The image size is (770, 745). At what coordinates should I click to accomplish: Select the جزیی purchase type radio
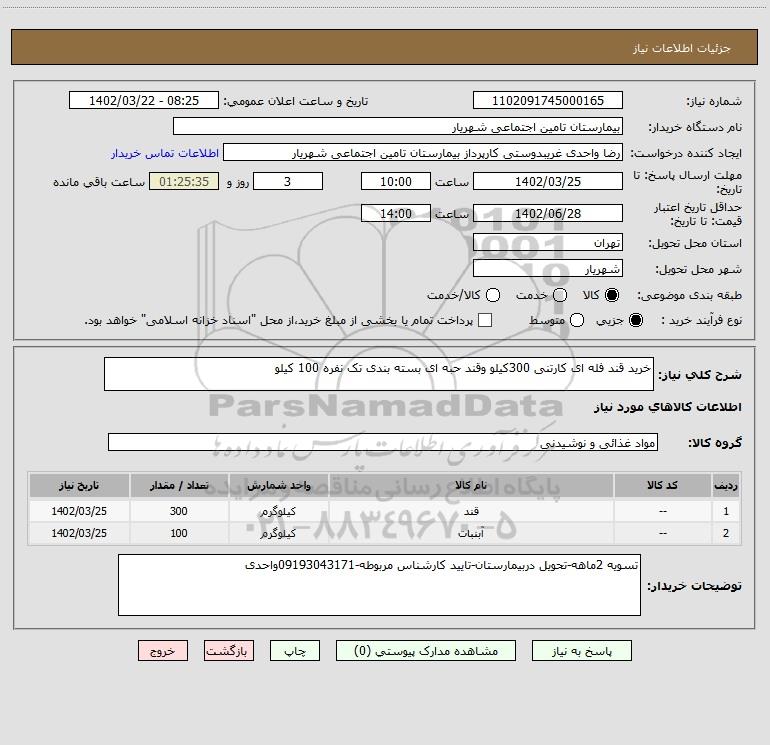635,320
